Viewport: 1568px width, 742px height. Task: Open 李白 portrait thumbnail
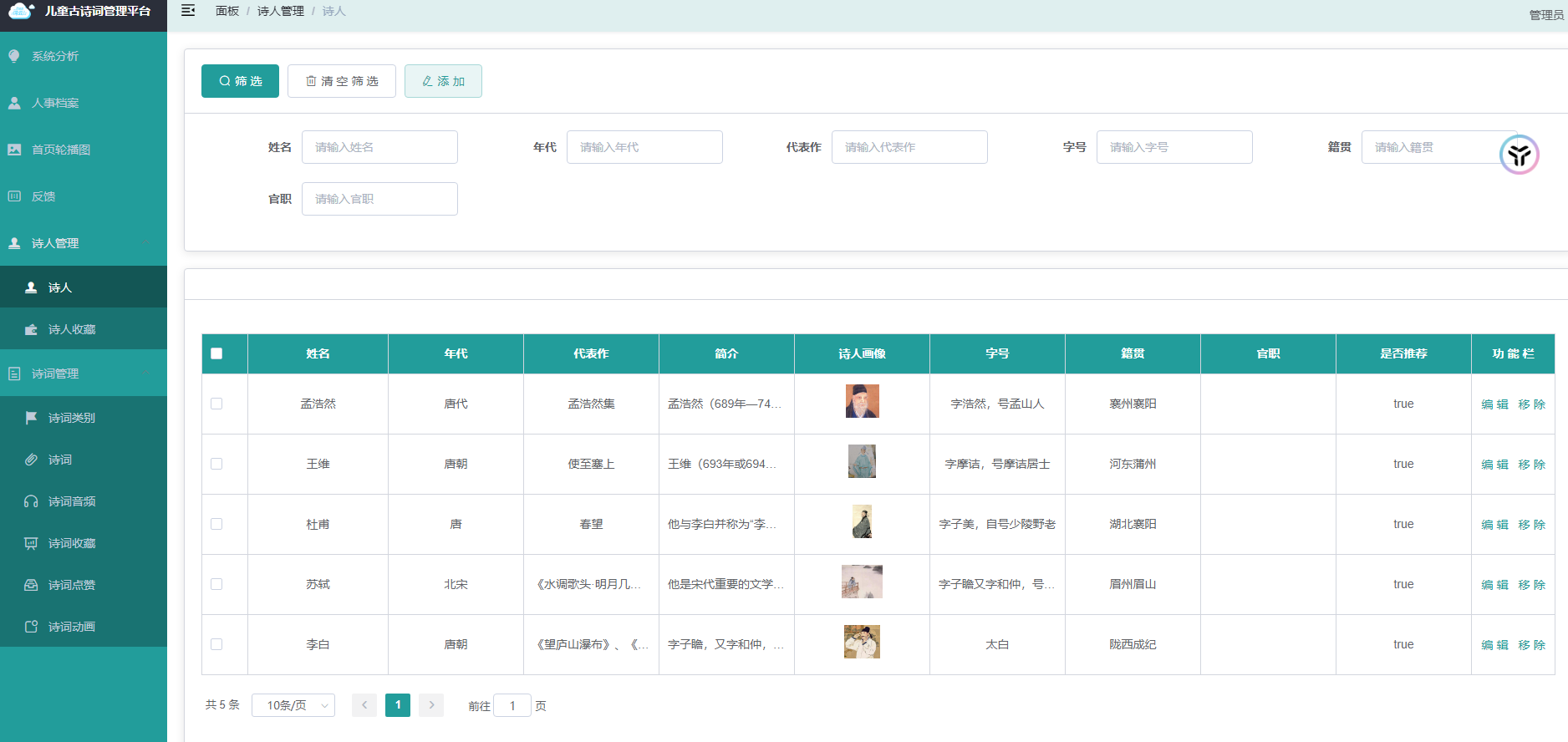click(862, 642)
